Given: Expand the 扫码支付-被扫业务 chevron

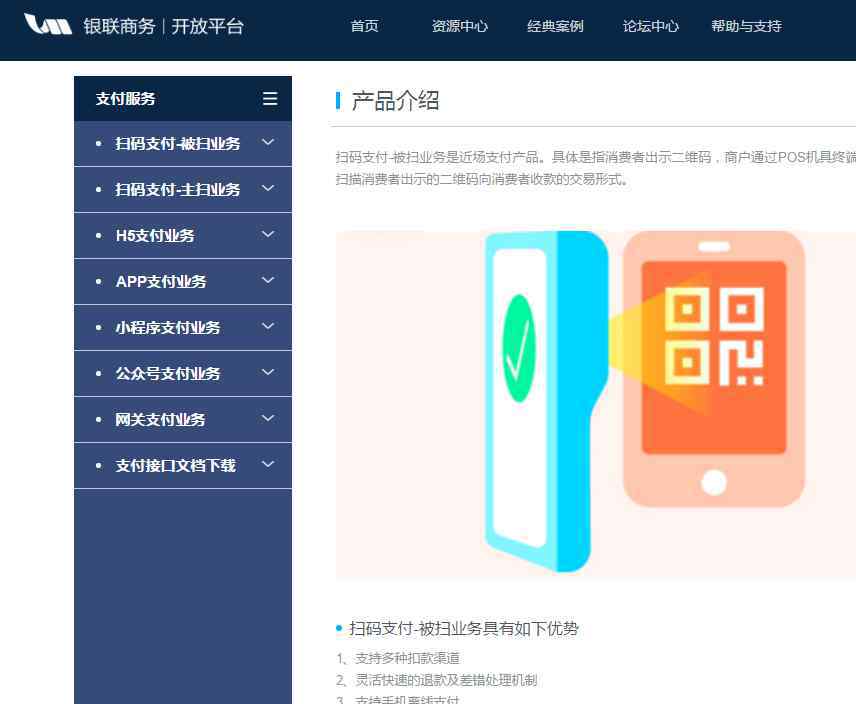Looking at the screenshot, I should [x=268, y=142].
